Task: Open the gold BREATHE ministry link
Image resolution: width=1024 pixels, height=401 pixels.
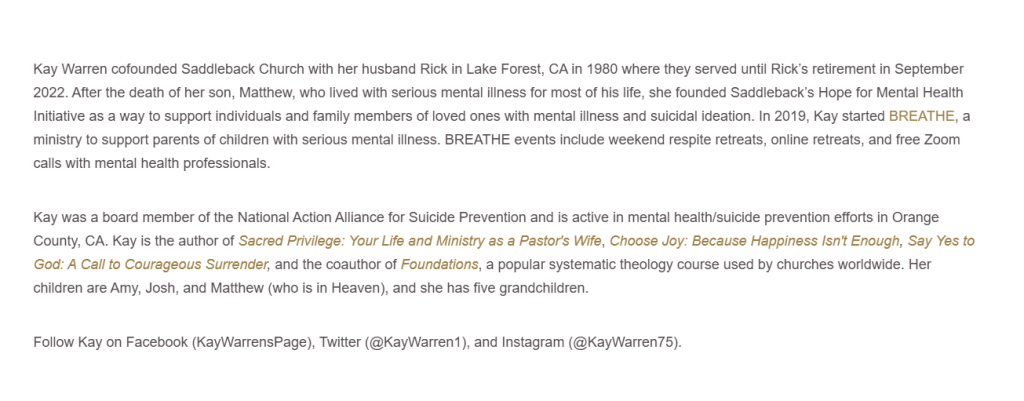Action: point(922,116)
